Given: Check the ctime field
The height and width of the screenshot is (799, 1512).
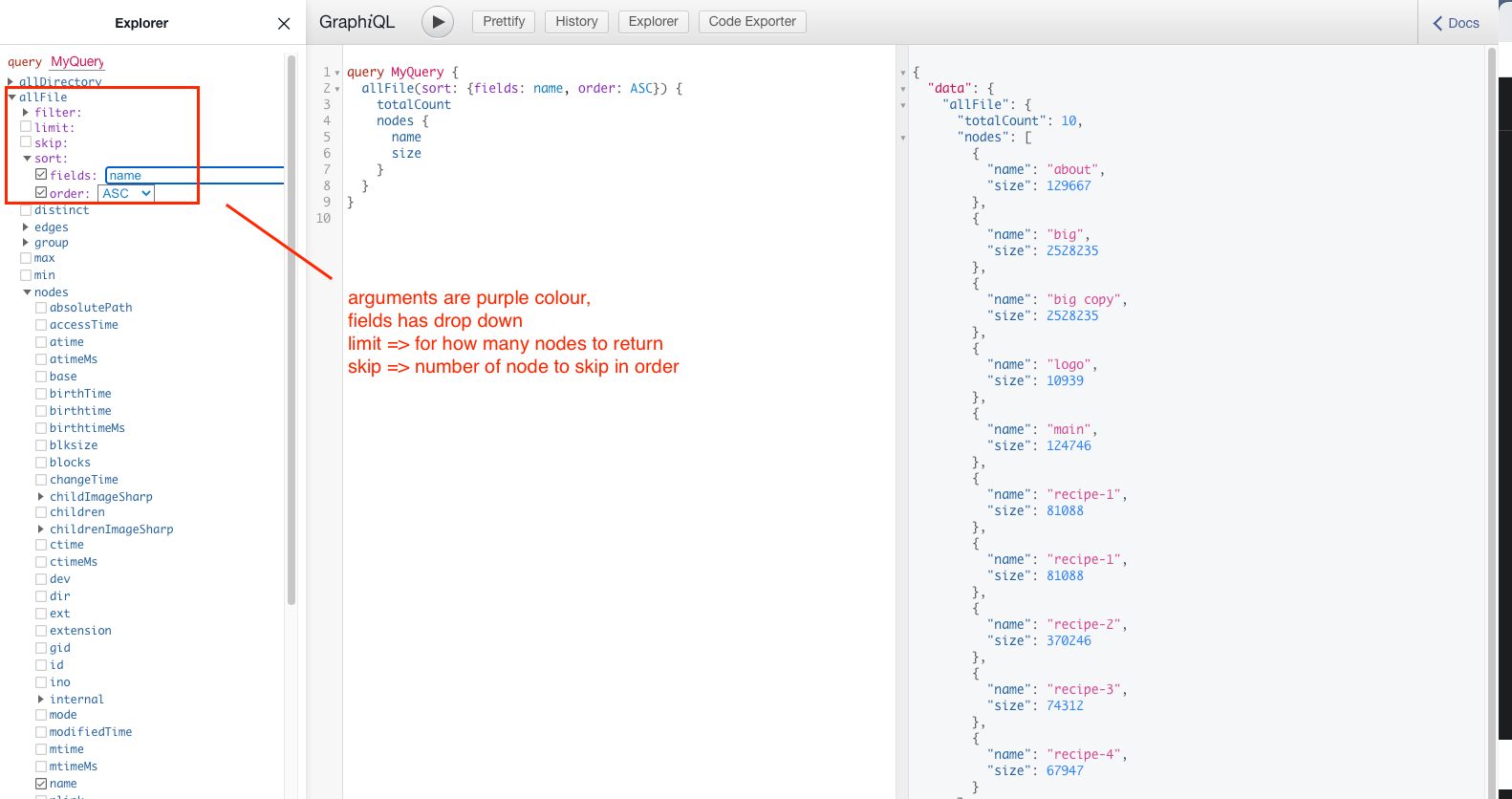Looking at the screenshot, I should [x=41, y=545].
